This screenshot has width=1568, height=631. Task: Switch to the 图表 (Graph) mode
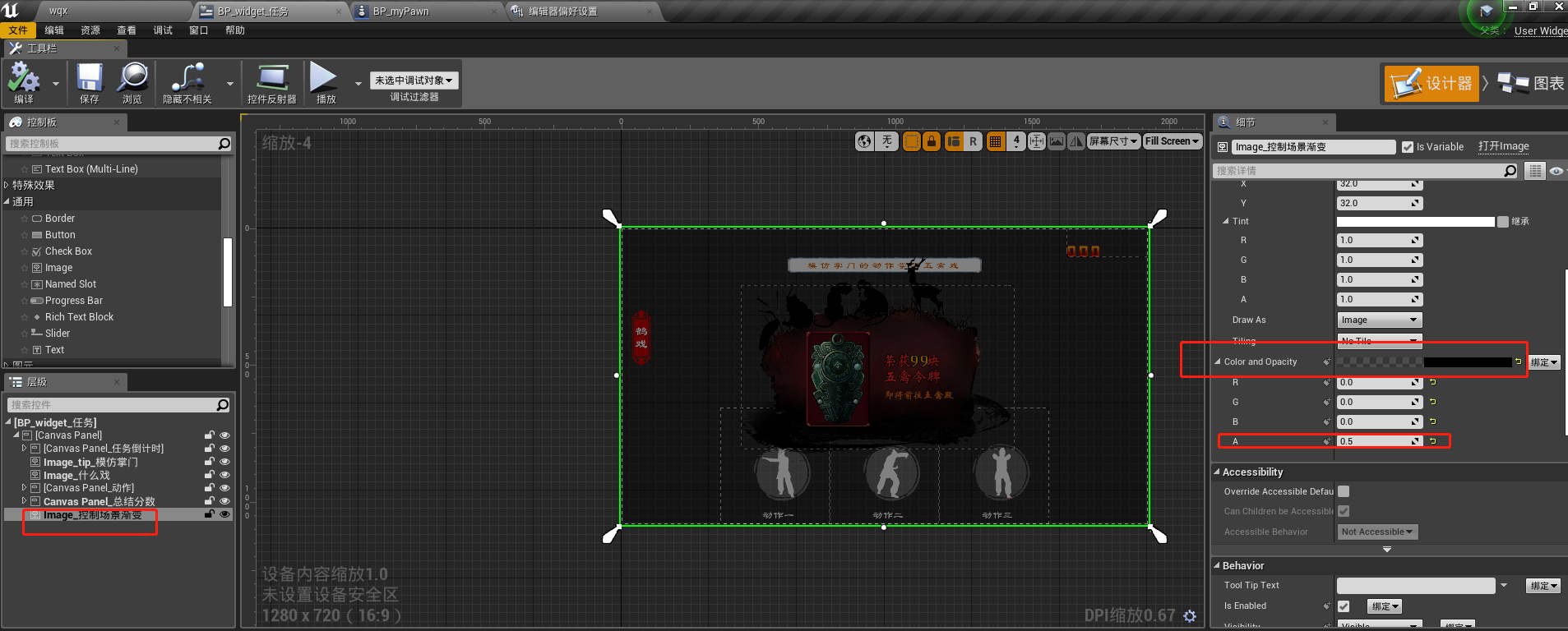pos(1531,84)
